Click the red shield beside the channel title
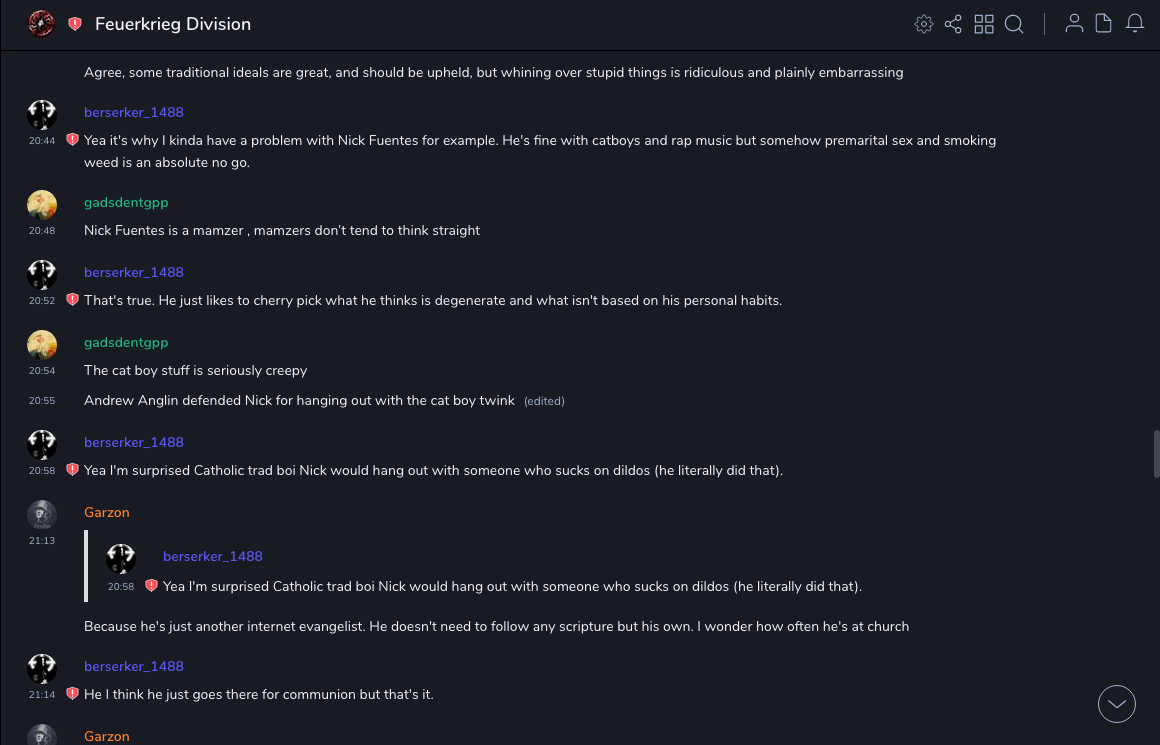The height and width of the screenshot is (745, 1160). 75,24
